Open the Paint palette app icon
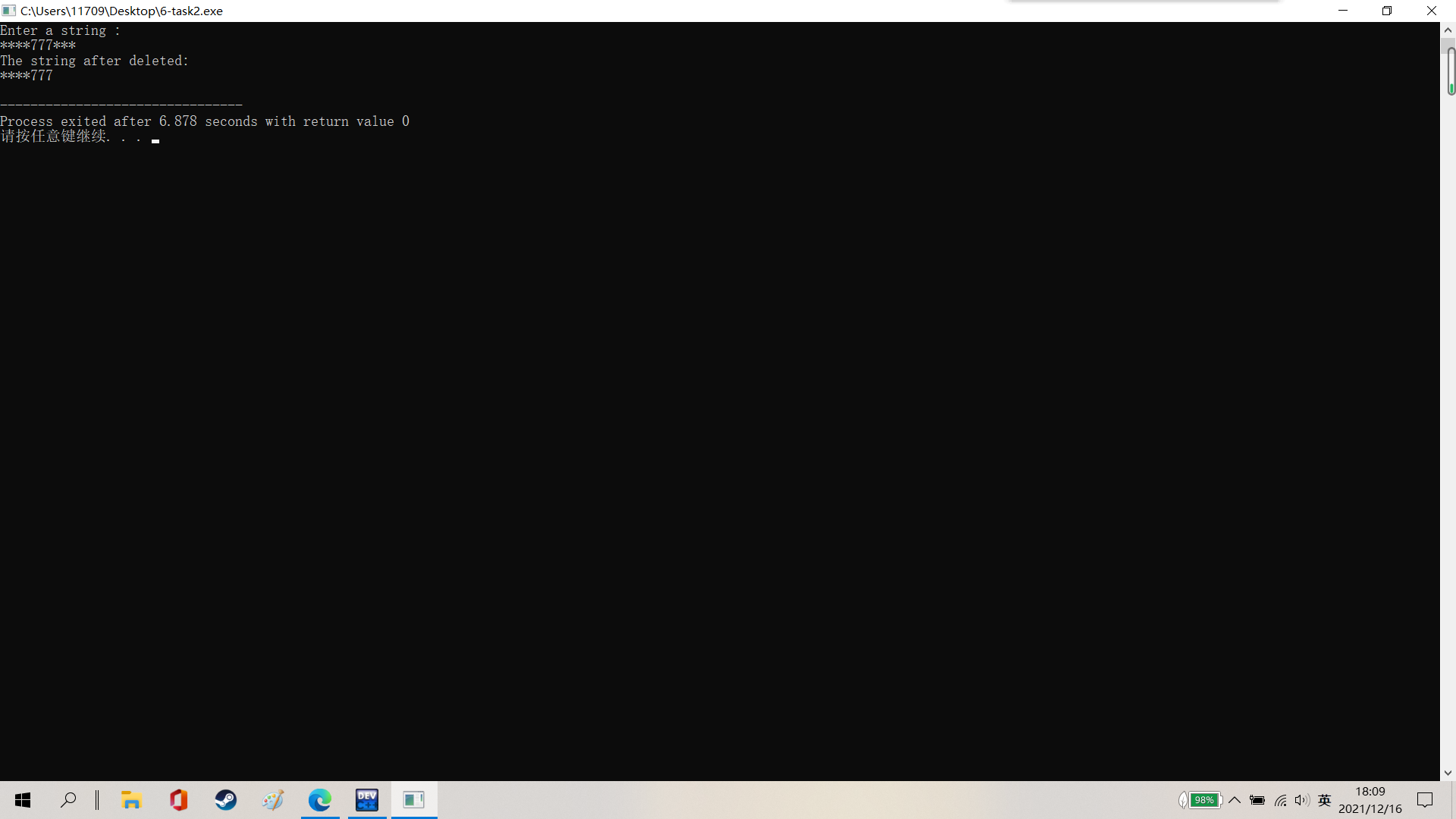The height and width of the screenshot is (819, 1456). (273, 800)
